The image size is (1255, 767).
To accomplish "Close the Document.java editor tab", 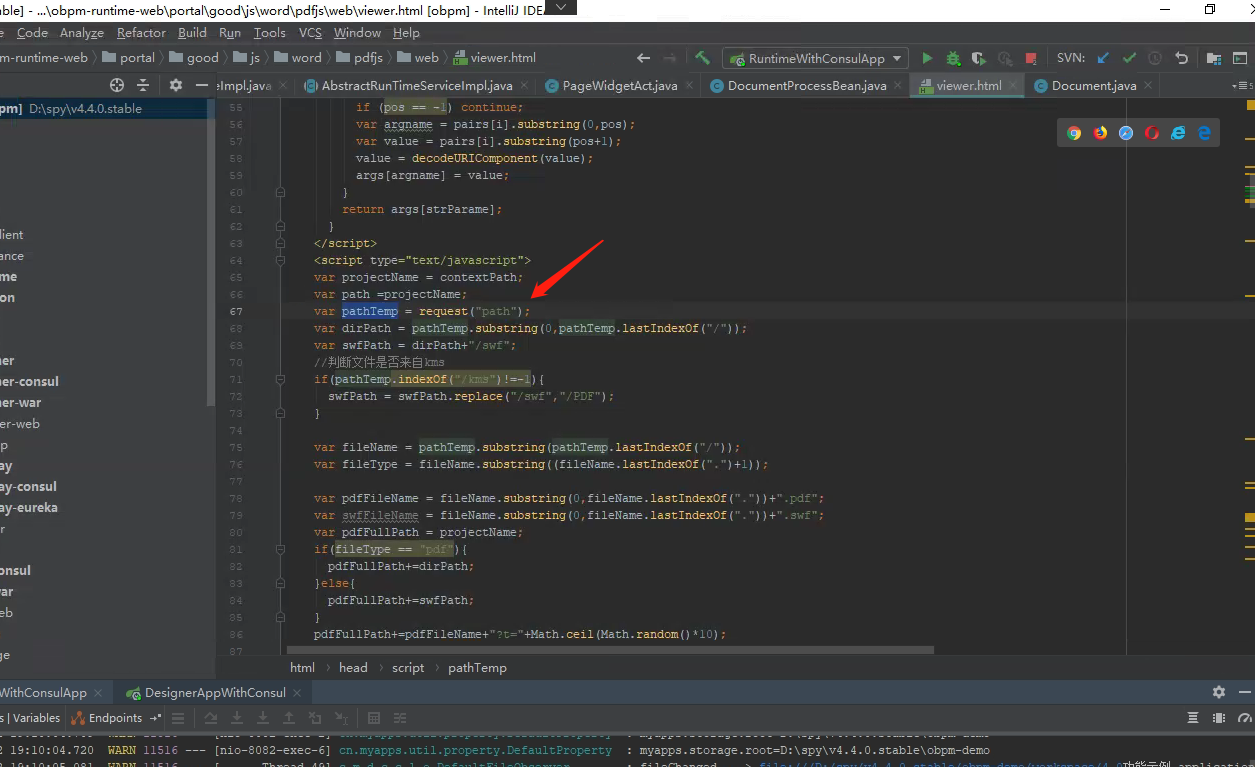I will pyautogui.click(x=1146, y=86).
